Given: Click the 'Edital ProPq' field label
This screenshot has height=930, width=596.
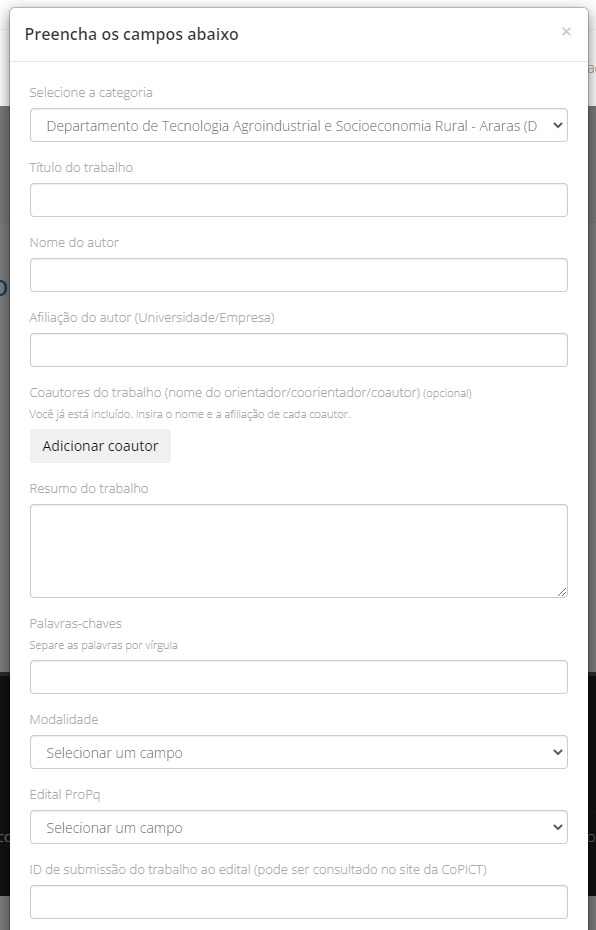Looking at the screenshot, I should [x=65, y=794].
